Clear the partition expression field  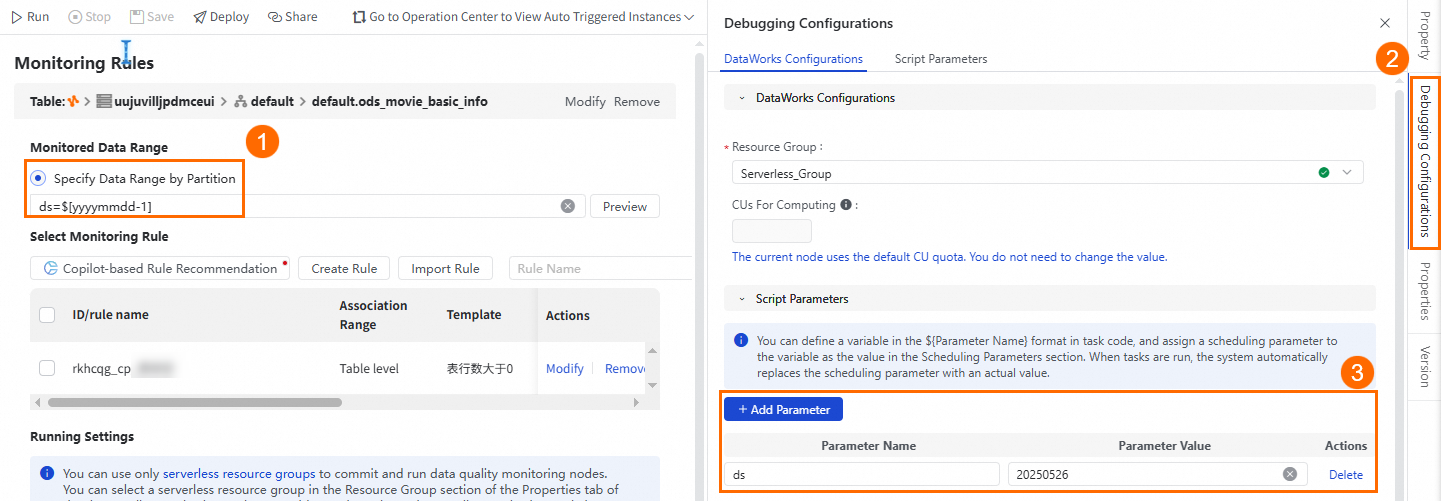pyautogui.click(x=568, y=206)
